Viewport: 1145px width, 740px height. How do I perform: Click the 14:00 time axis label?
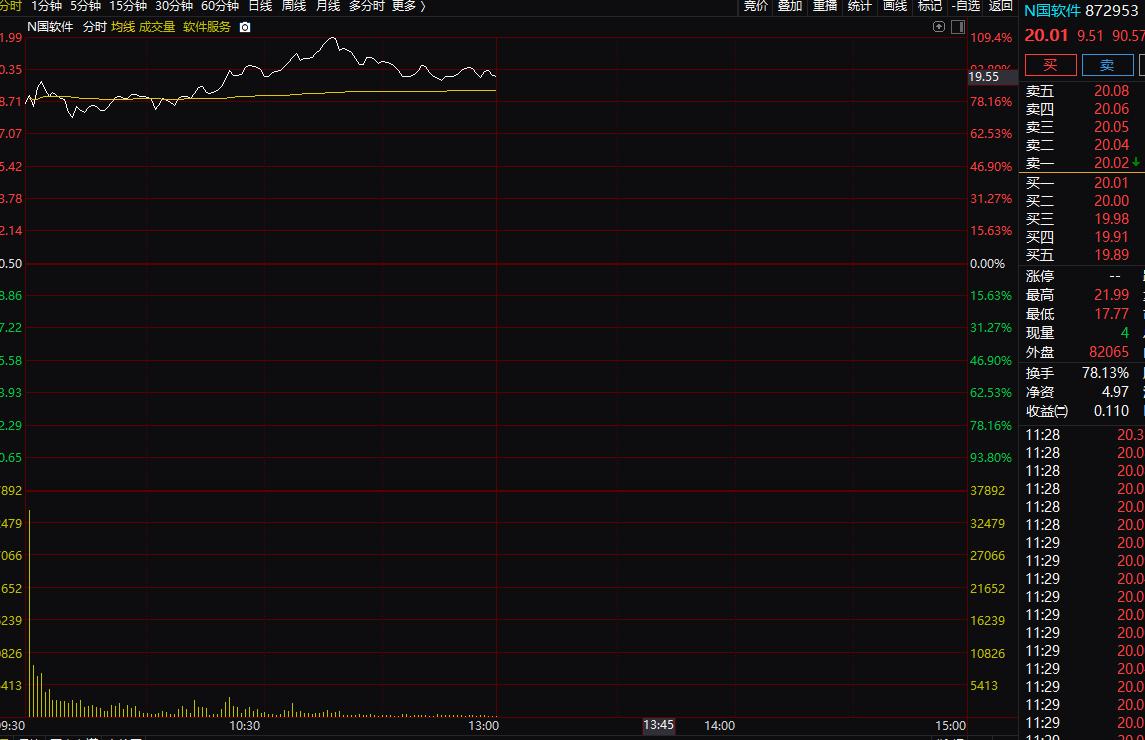719,726
